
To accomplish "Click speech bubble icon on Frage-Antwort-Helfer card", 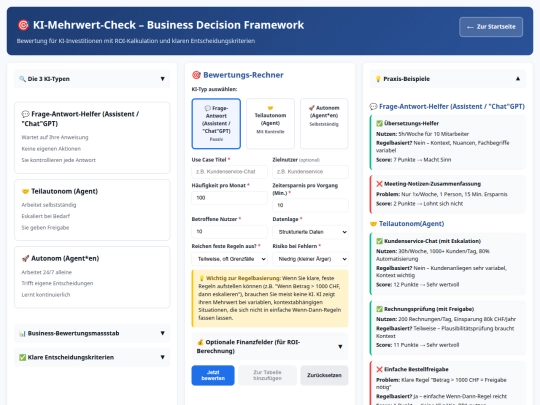I will coord(25,114).
